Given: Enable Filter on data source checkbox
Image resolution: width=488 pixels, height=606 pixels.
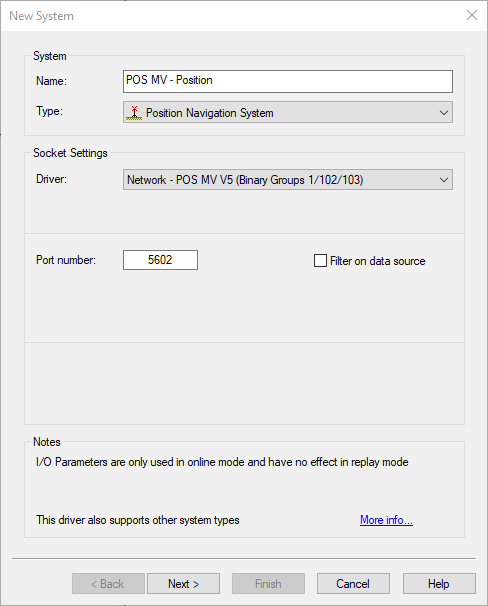Looking at the screenshot, I should click(320, 260).
